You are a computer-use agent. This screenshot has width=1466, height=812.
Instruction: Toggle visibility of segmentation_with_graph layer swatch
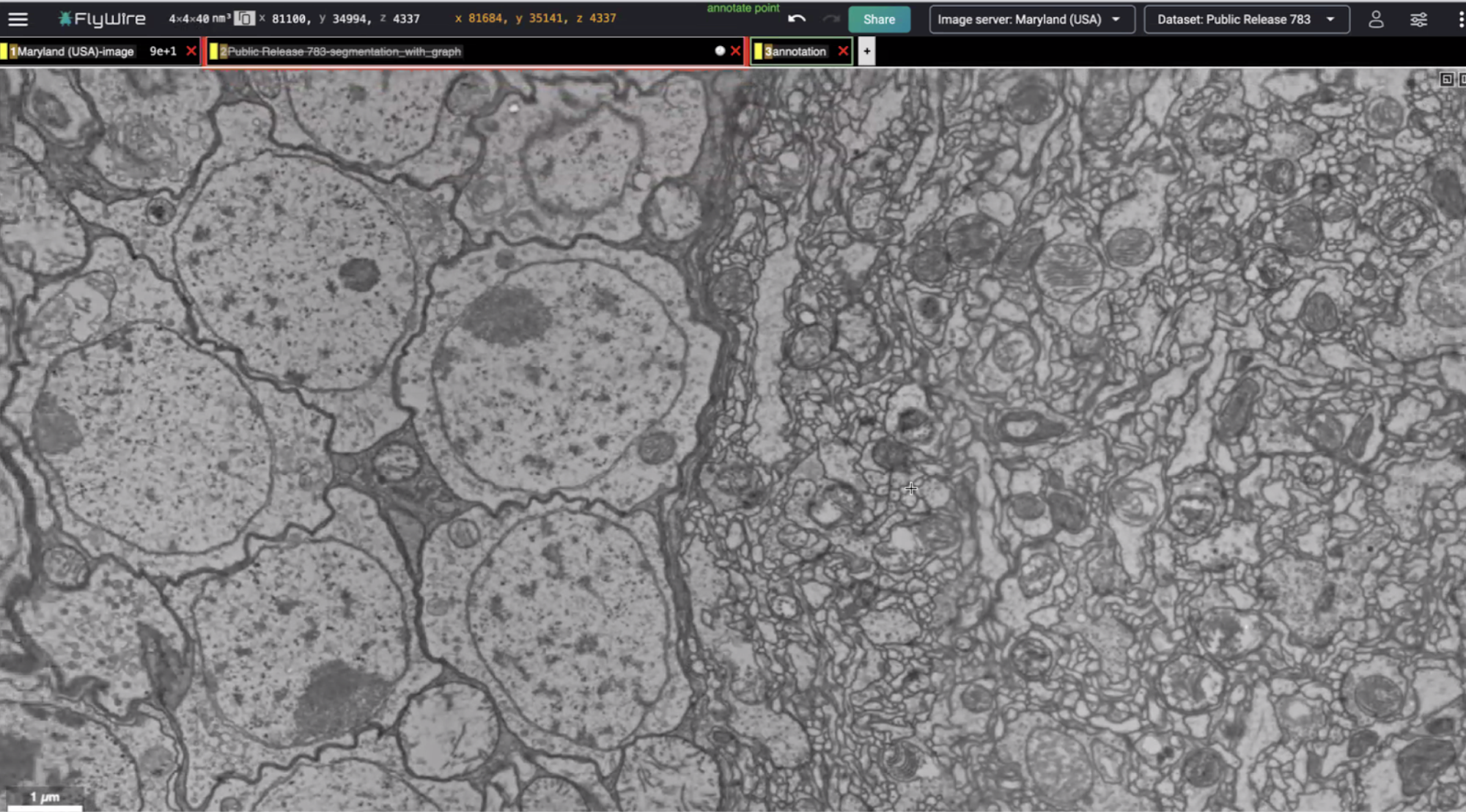(x=214, y=51)
